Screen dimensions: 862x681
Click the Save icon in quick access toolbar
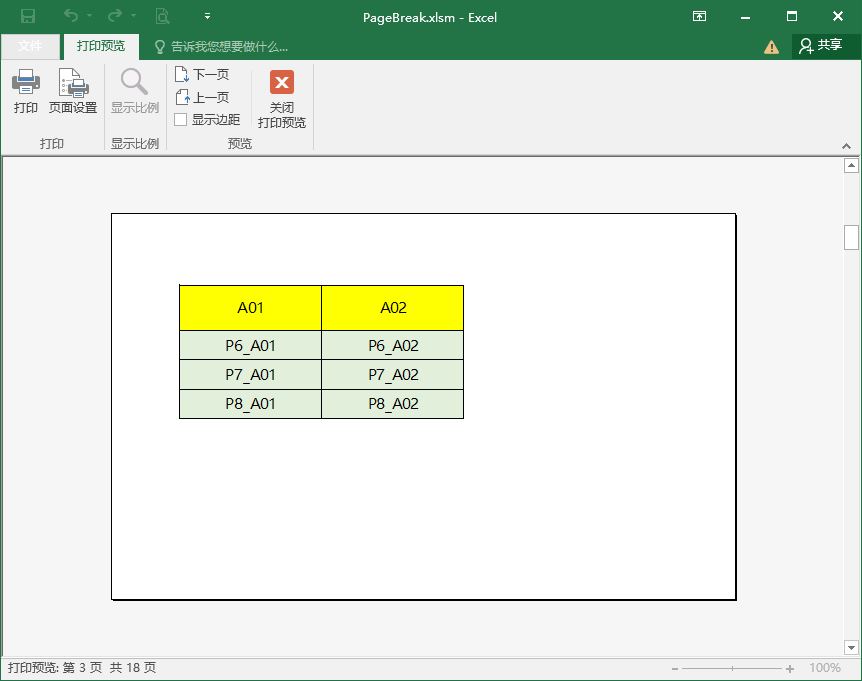click(28, 15)
